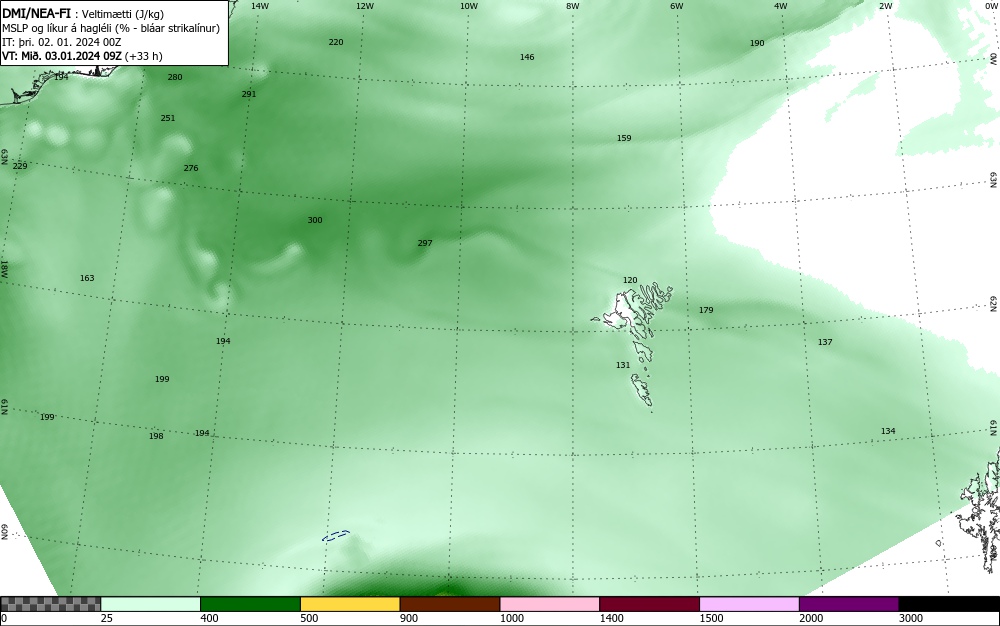Image resolution: width=1000 pixels, height=626 pixels.
Task: Click the map value "146"
Action: click(x=527, y=57)
